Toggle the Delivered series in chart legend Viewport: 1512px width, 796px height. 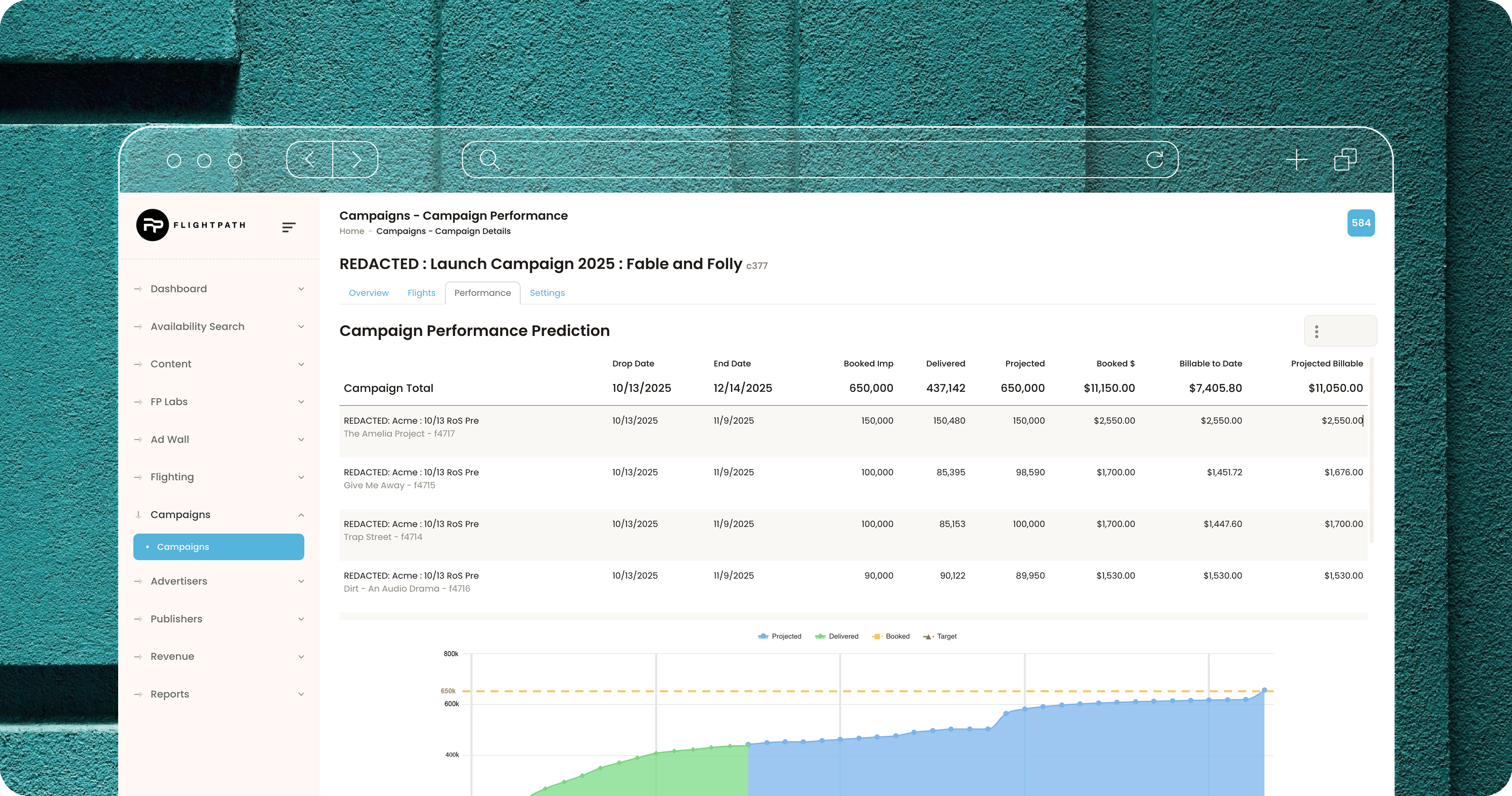coord(836,636)
